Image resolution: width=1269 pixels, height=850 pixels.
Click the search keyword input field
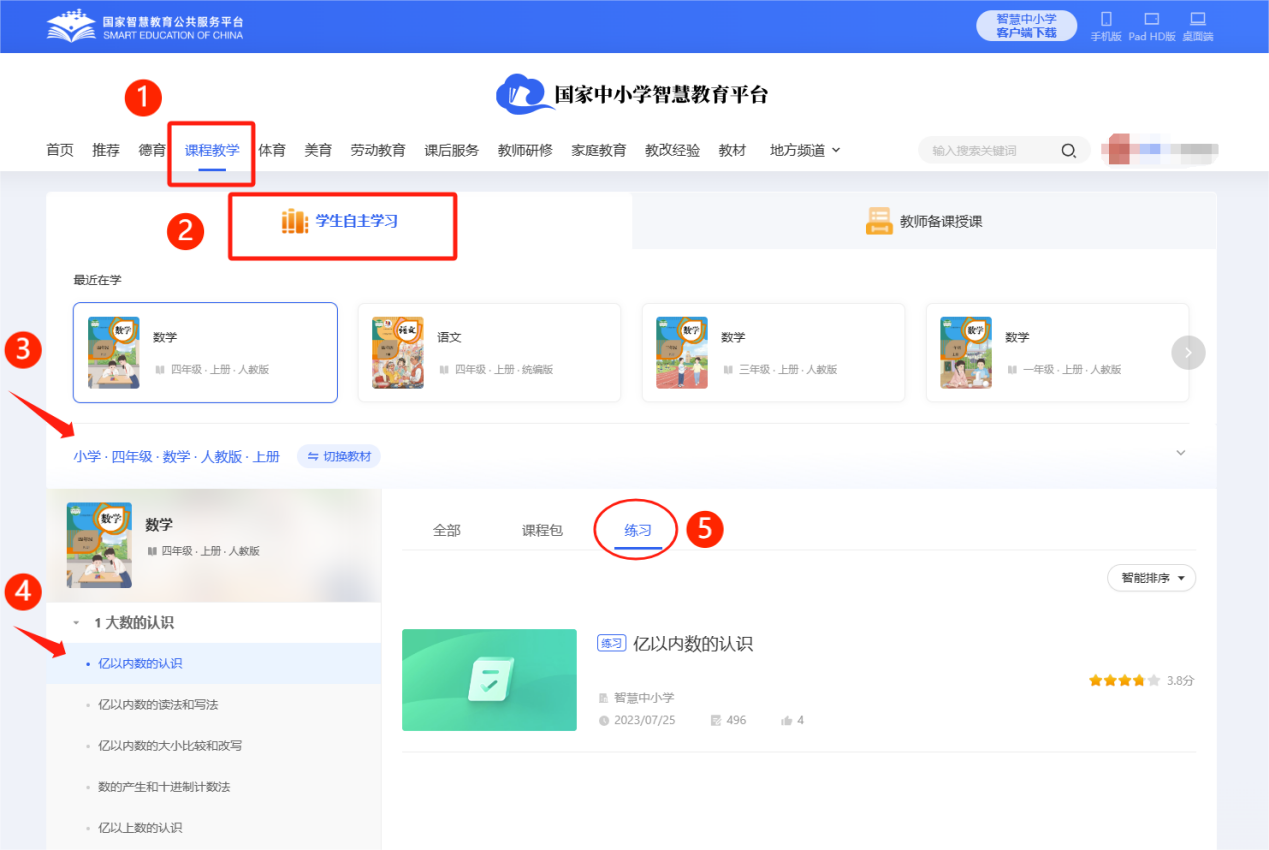tap(990, 150)
